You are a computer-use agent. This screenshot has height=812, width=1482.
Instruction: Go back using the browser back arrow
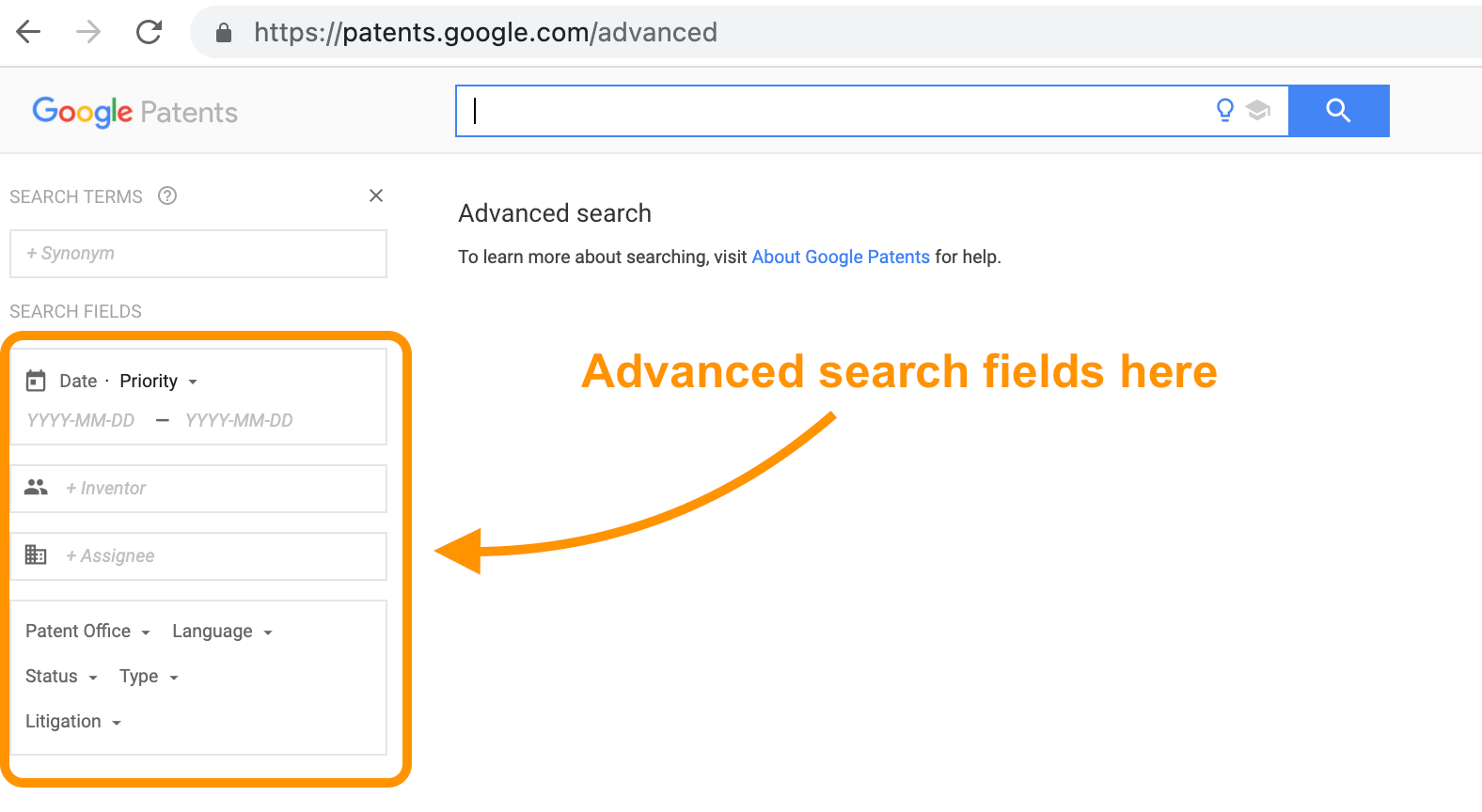click(x=29, y=32)
